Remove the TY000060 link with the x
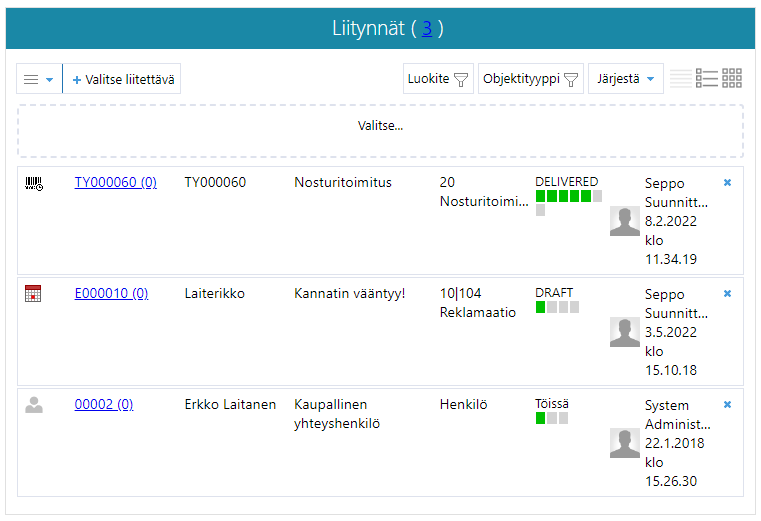761x521 pixels. click(727, 182)
